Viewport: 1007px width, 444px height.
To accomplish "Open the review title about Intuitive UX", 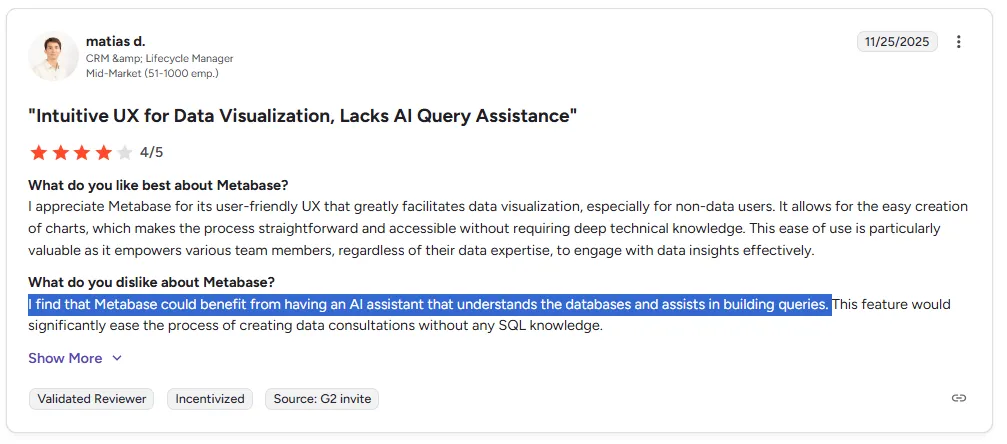I will [303, 116].
